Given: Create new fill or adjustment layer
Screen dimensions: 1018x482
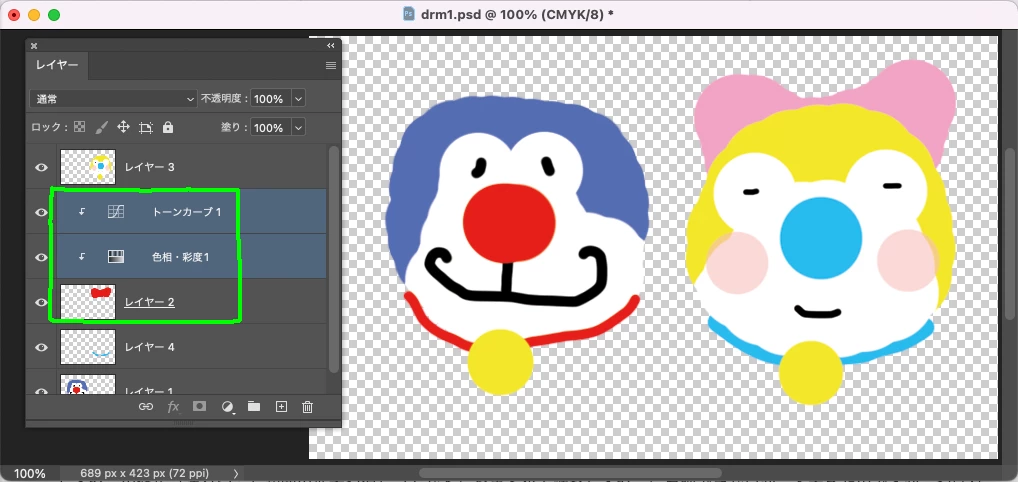Looking at the screenshot, I should pos(227,407).
